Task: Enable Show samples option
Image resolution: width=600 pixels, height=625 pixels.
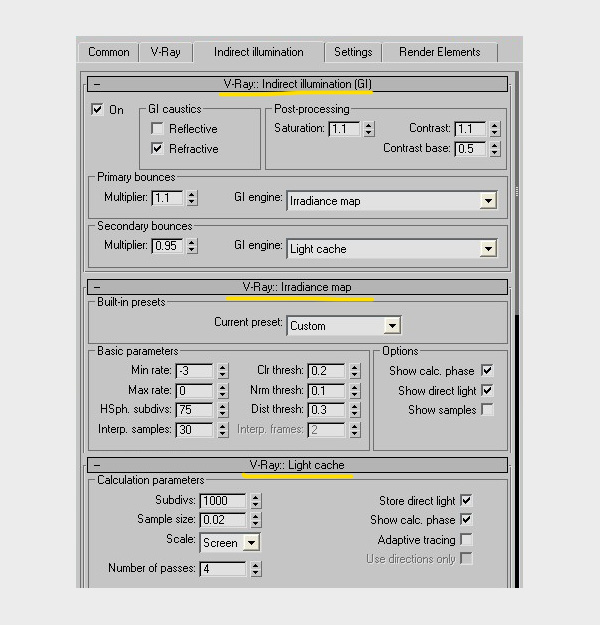Action: (x=487, y=410)
